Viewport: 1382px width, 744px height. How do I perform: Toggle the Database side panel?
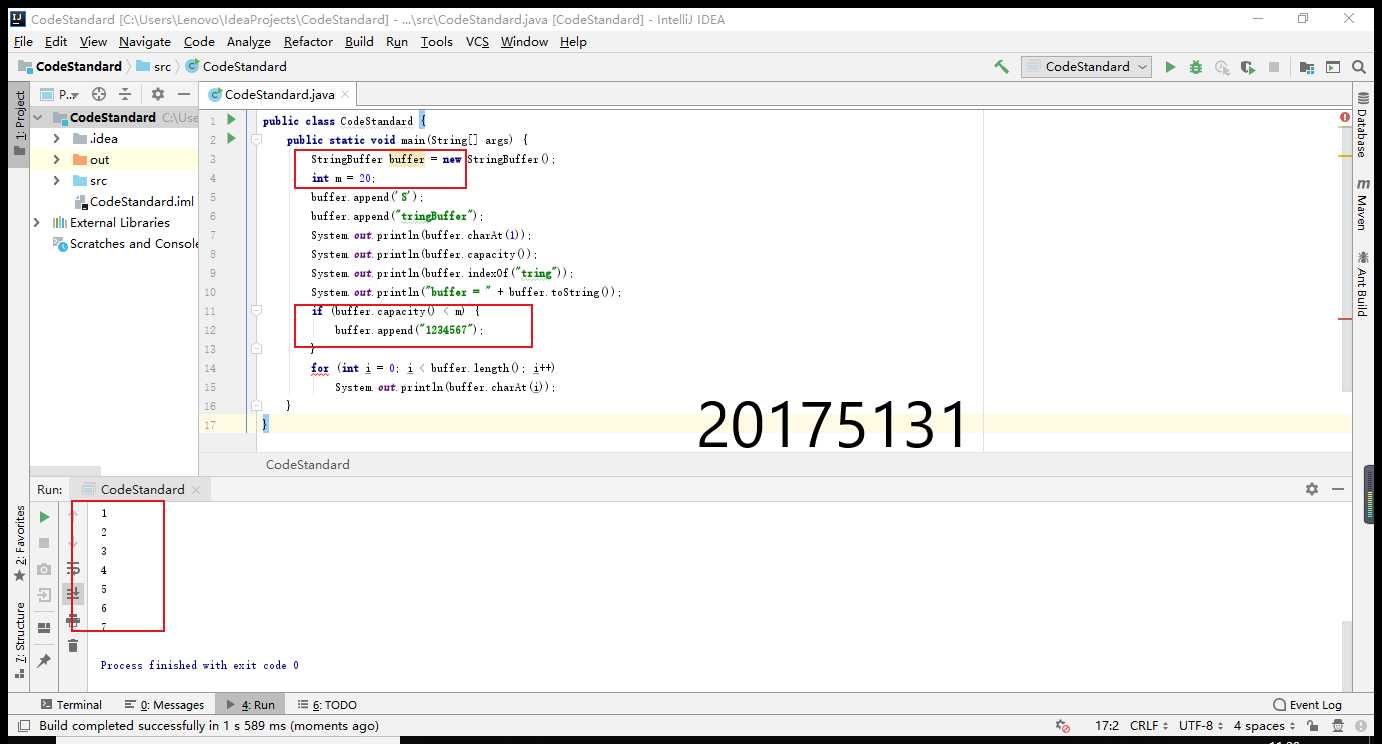coord(1362,126)
